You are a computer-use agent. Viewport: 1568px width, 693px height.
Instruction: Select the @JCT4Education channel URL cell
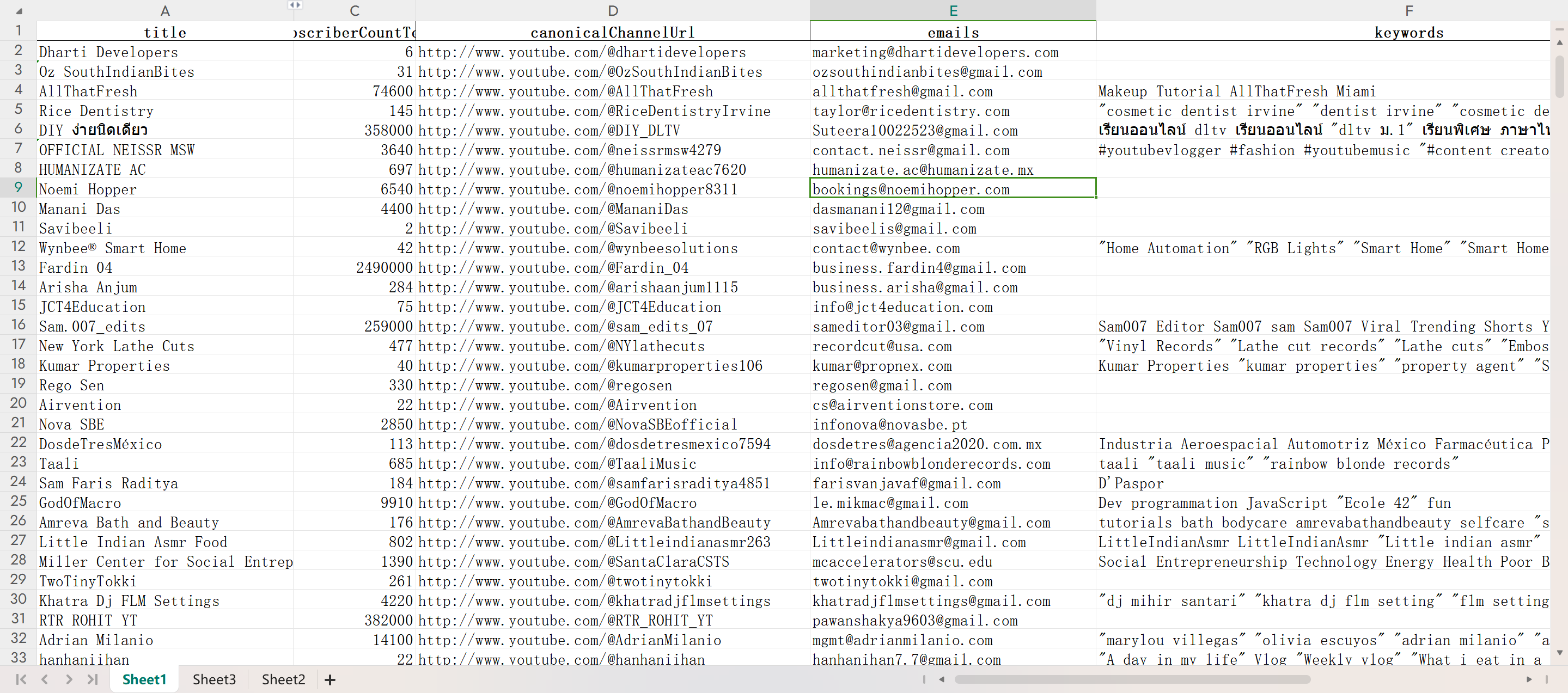pyautogui.click(x=613, y=306)
